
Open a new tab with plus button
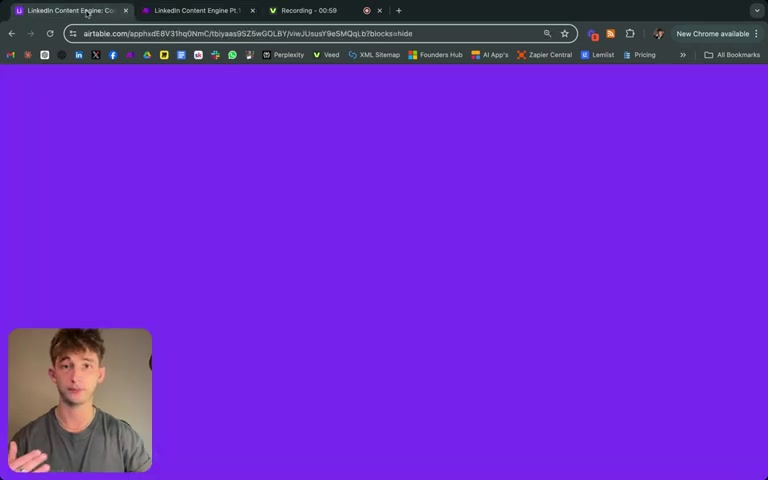coord(399,11)
